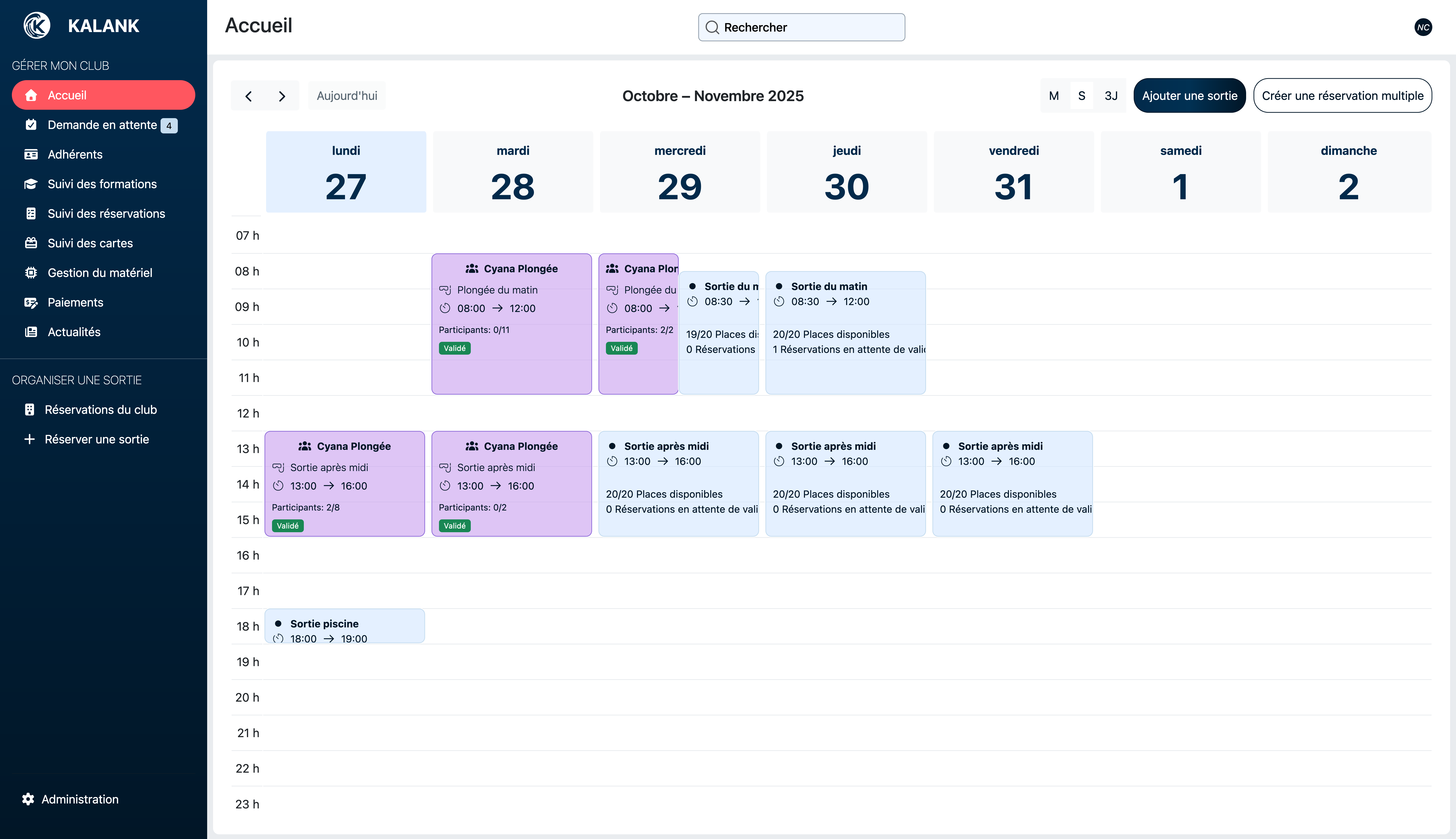The image size is (1456, 839).
Task: Open the Sortie piscine event on Monday
Action: click(345, 626)
